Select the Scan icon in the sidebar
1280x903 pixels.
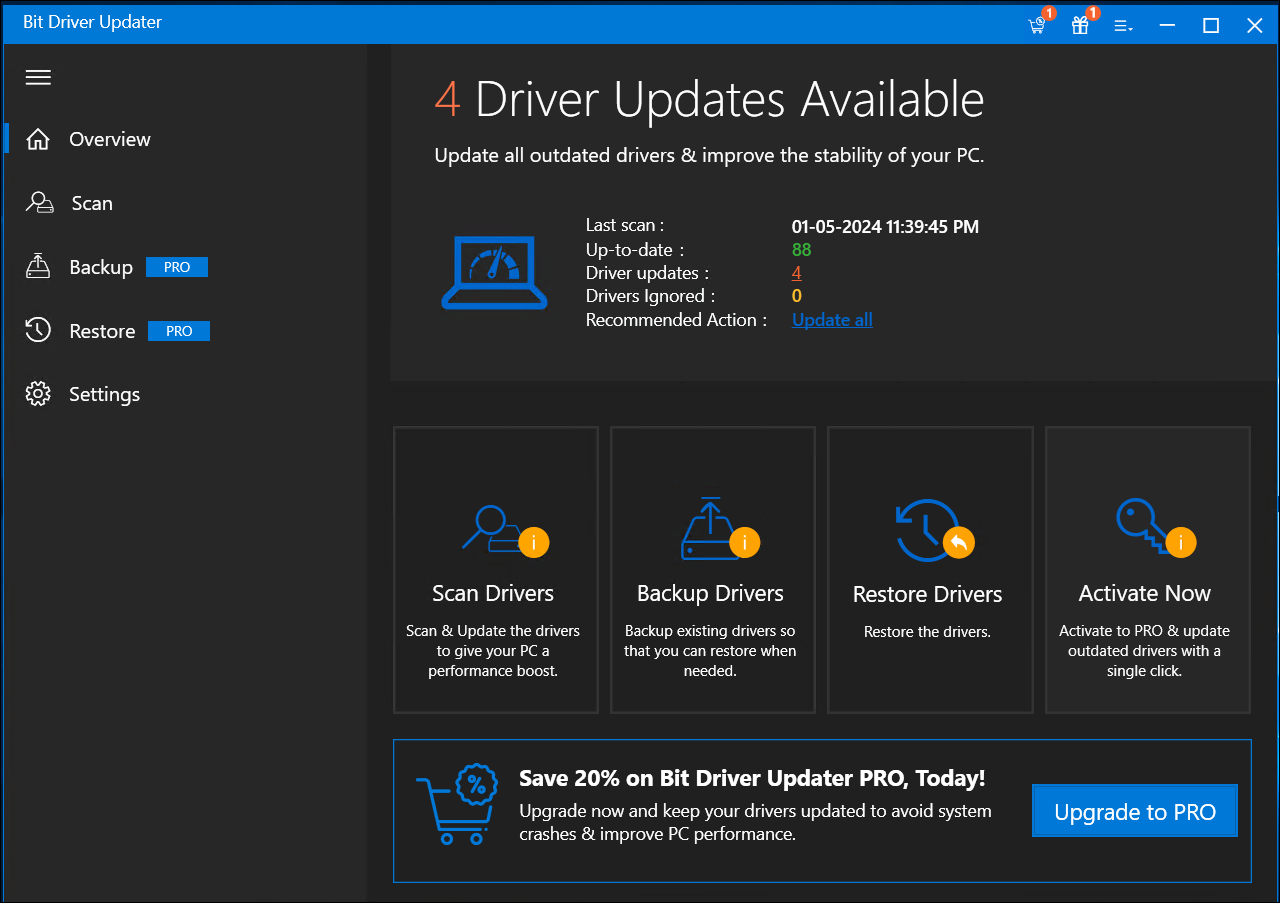(x=38, y=202)
